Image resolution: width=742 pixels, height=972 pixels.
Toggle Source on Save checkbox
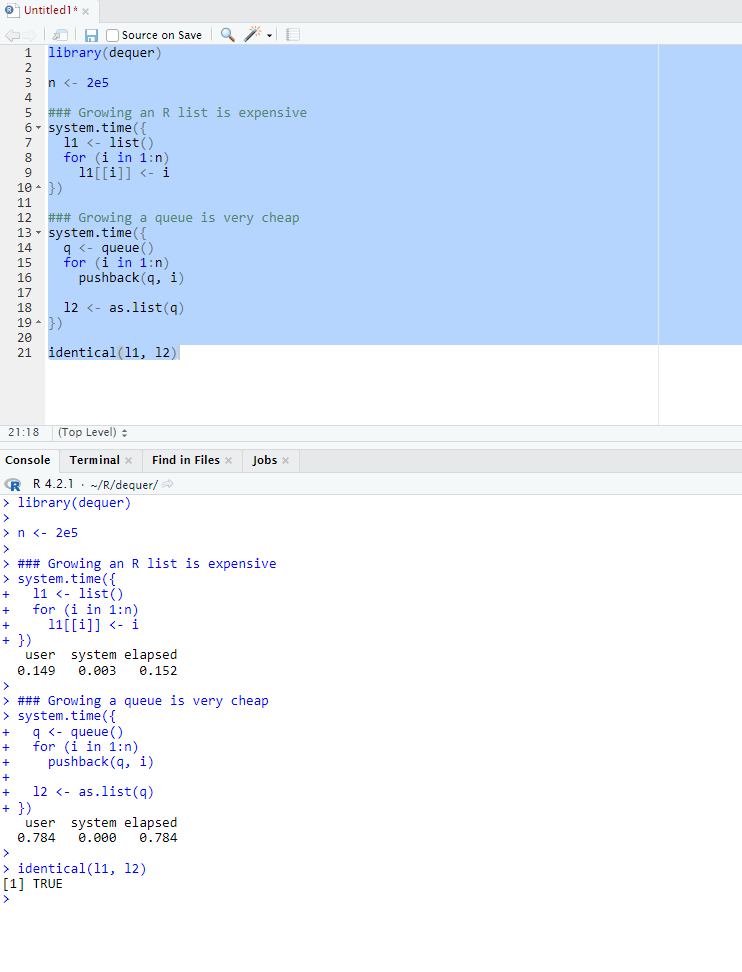112,35
